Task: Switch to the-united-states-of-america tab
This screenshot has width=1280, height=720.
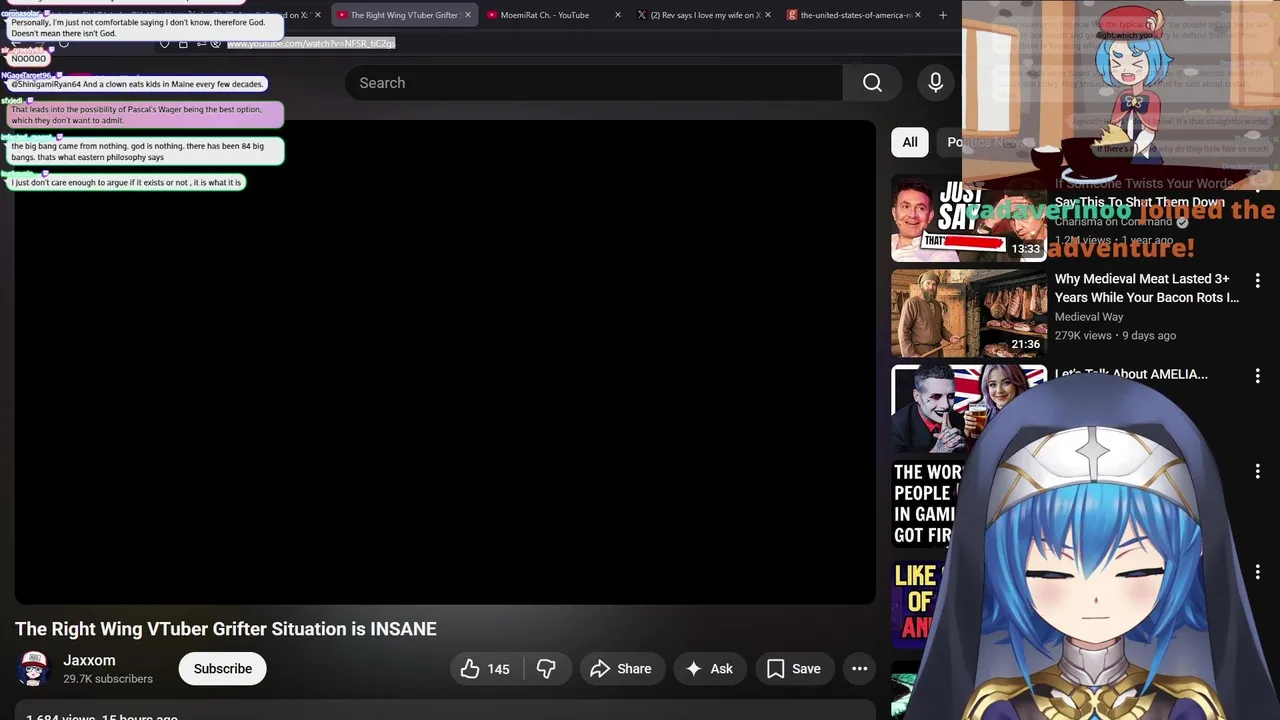Action: [855, 15]
